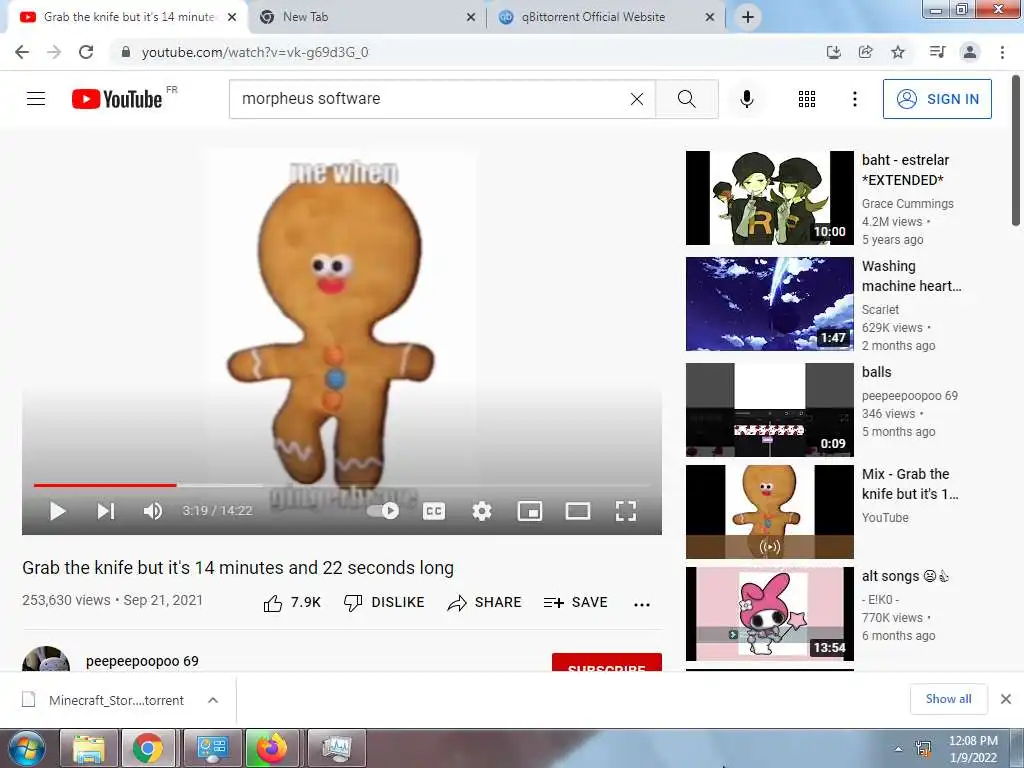Viewport: 1024px width, 768px height.
Task: Enter full screen mode
Action: point(626,511)
